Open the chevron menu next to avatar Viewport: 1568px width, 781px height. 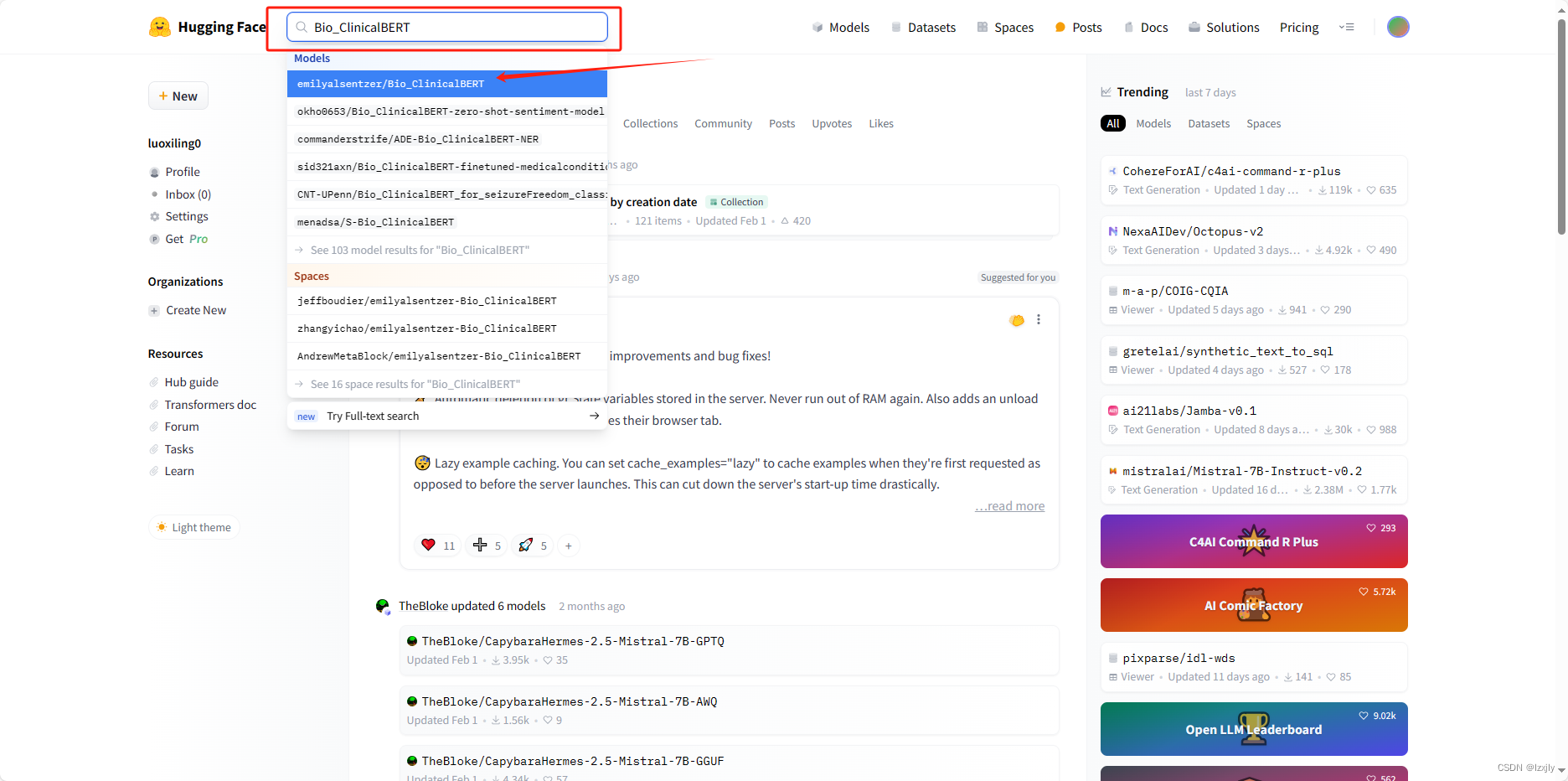point(1347,26)
